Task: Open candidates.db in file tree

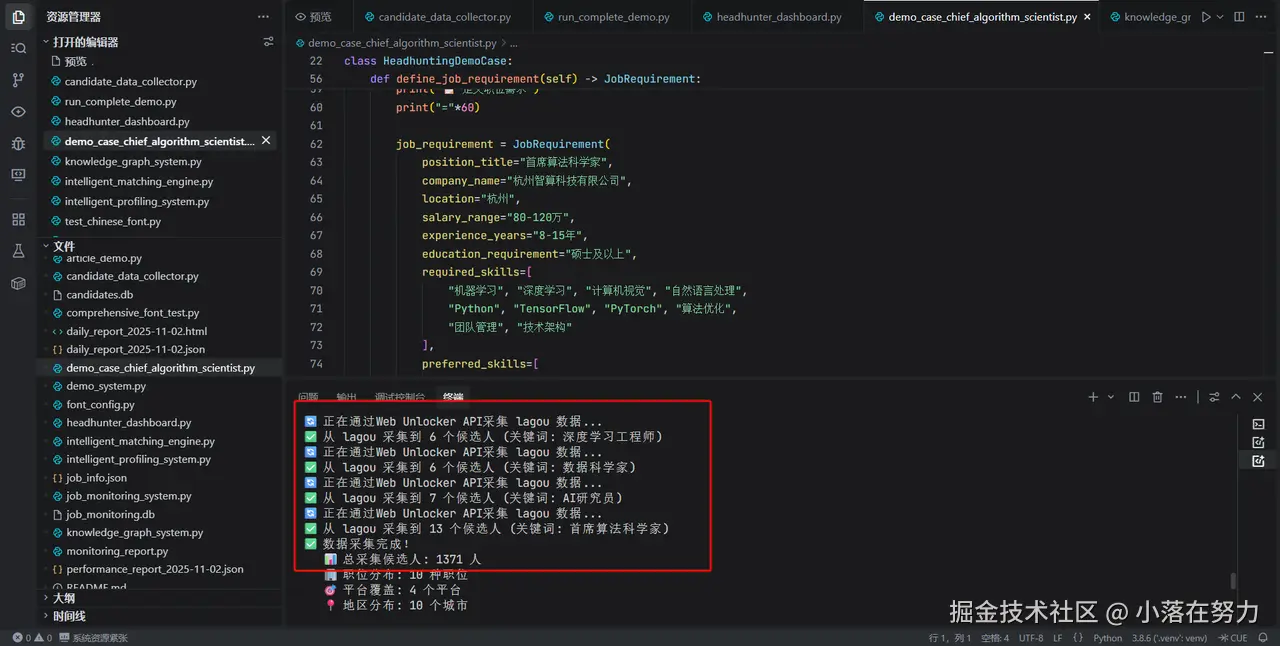Action: tap(100, 295)
